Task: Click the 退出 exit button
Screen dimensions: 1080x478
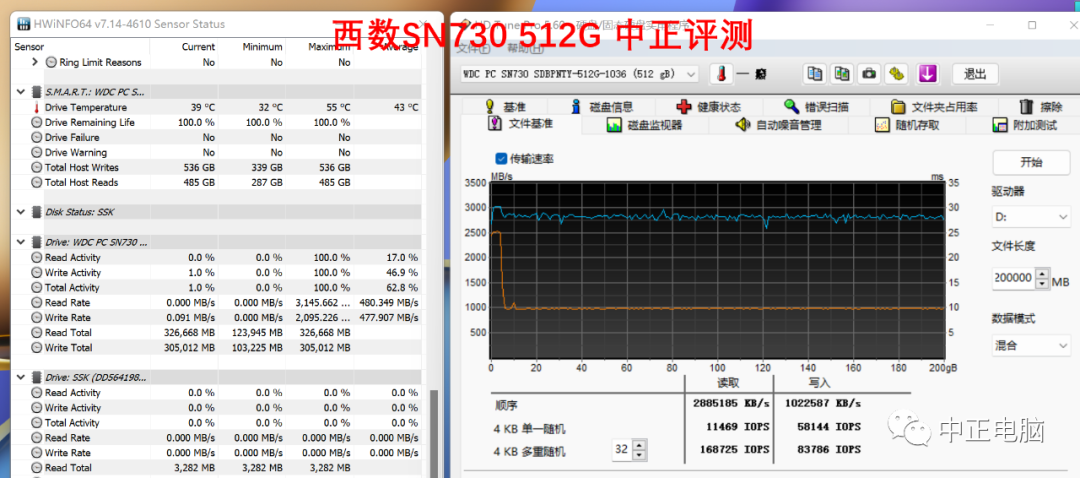Action: 975,74
